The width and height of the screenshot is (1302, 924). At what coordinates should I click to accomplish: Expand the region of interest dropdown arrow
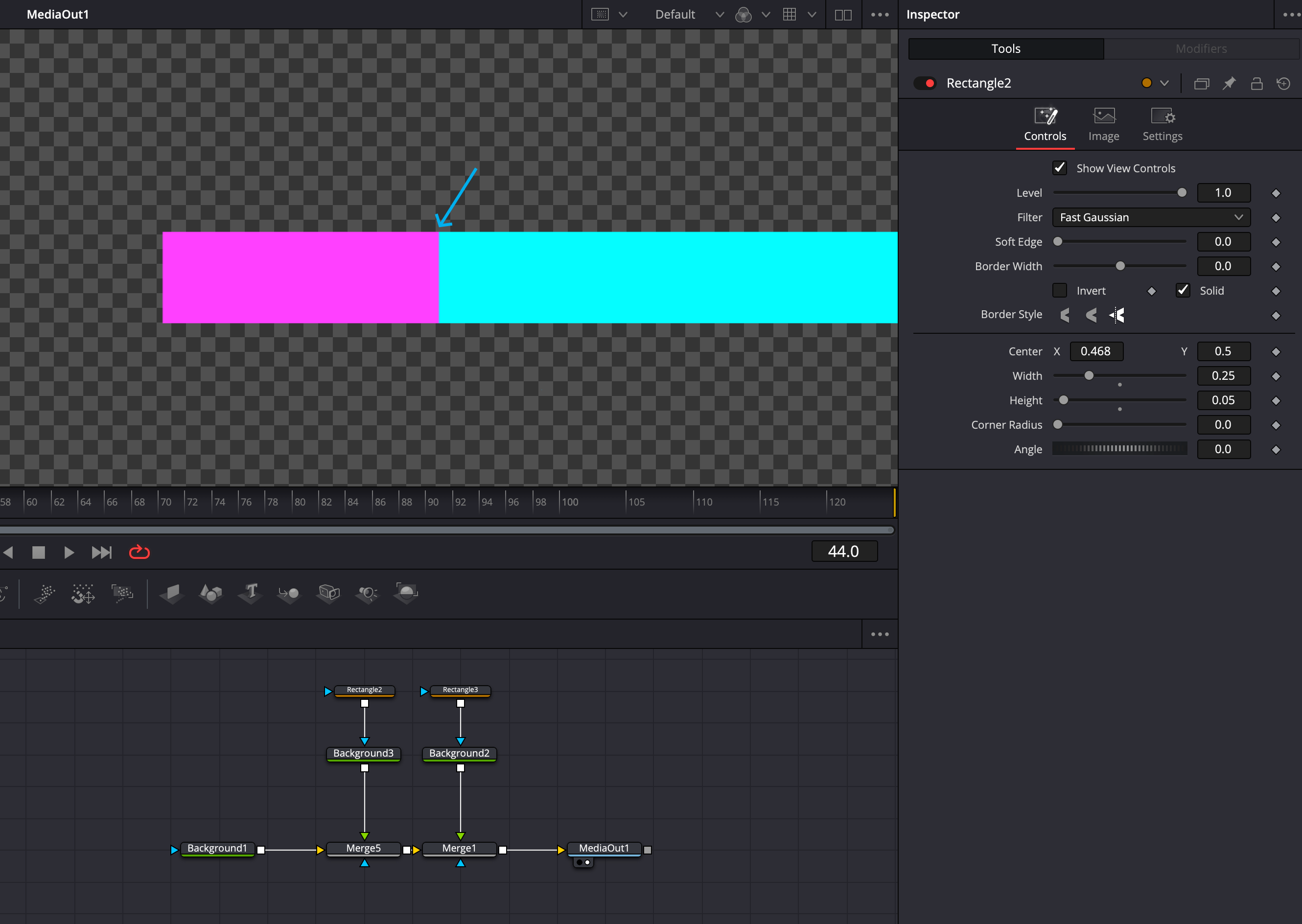coord(623,15)
